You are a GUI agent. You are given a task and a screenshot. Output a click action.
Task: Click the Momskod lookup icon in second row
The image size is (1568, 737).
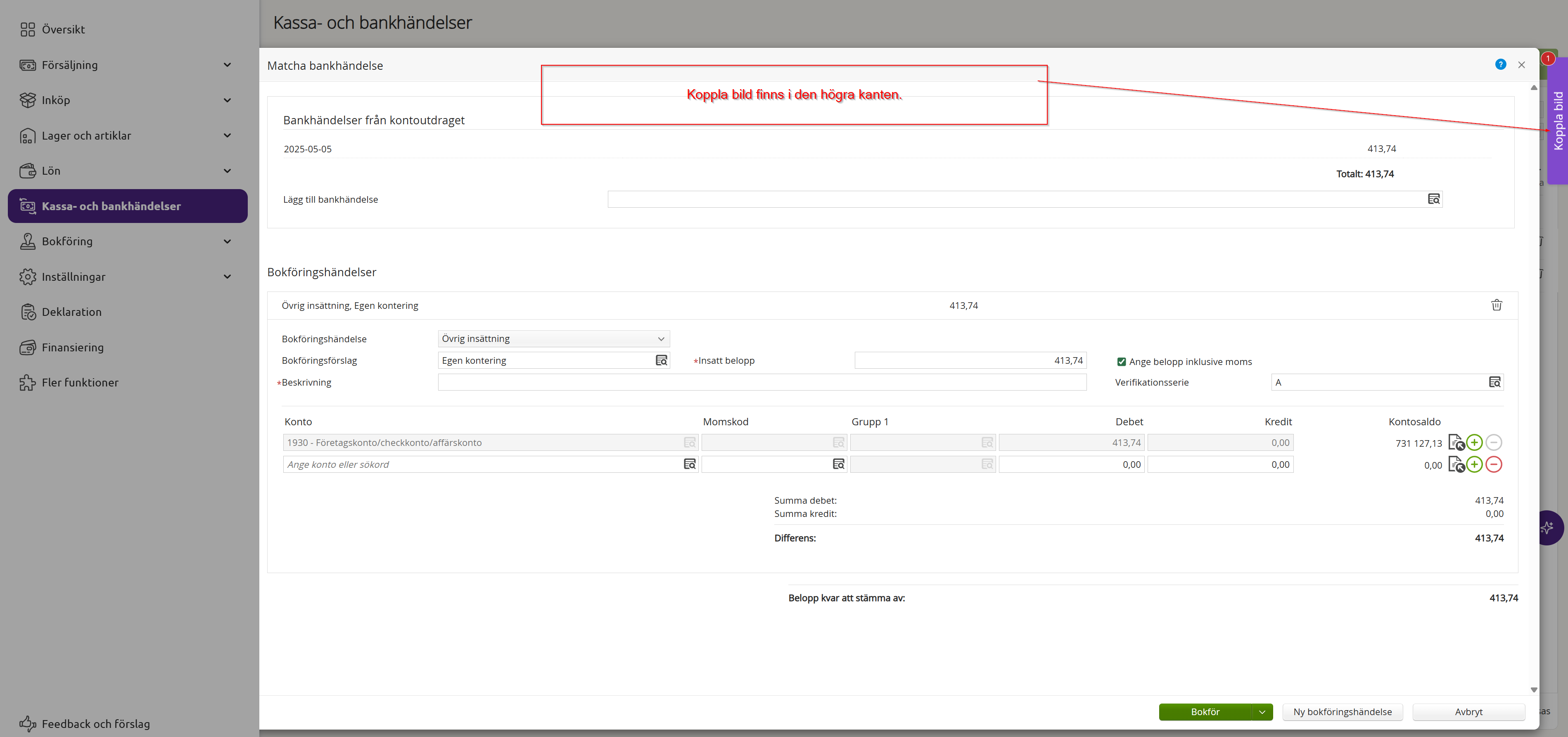[x=838, y=464]
